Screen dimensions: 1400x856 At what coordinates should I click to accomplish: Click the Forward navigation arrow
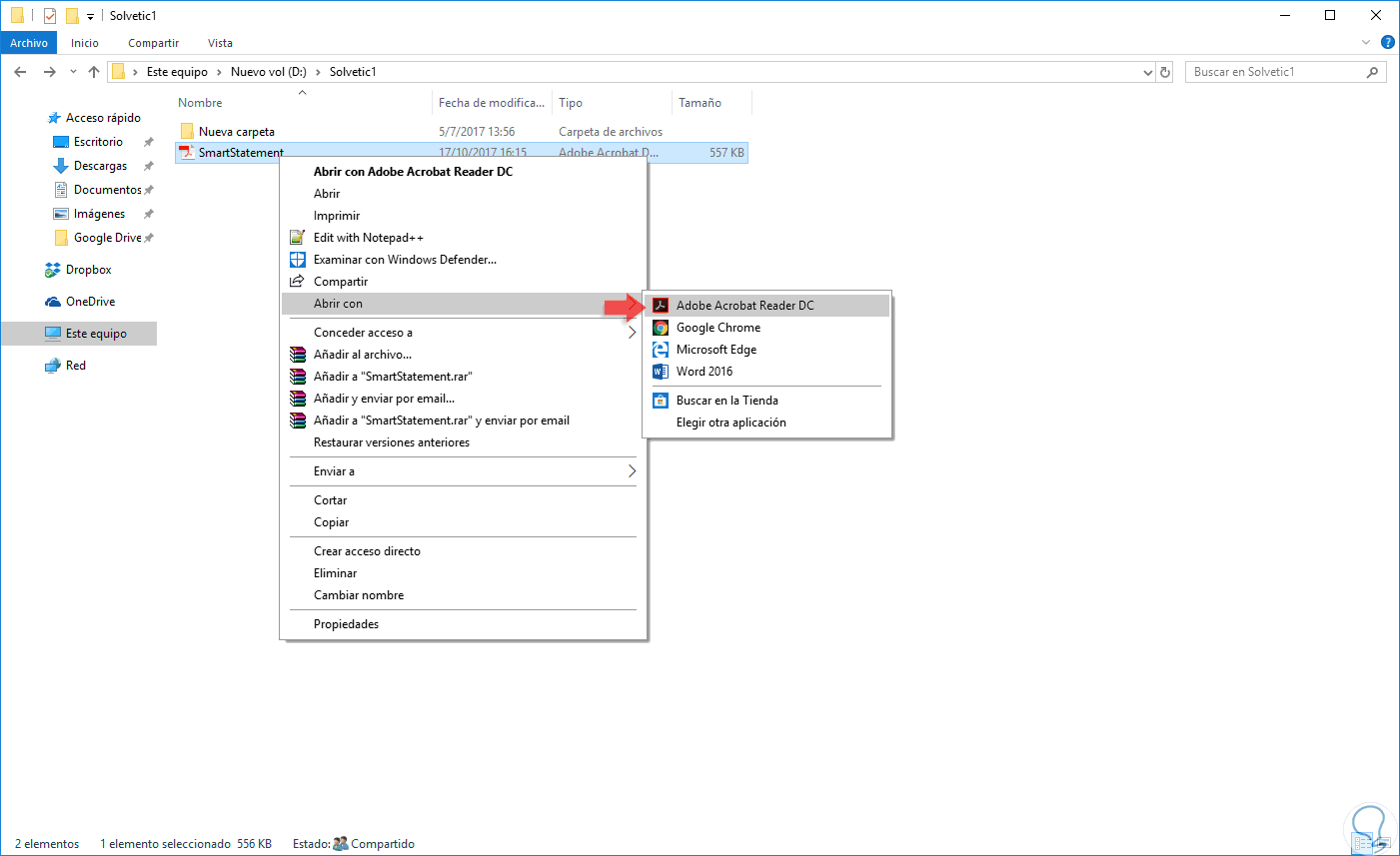pos(49,72)
